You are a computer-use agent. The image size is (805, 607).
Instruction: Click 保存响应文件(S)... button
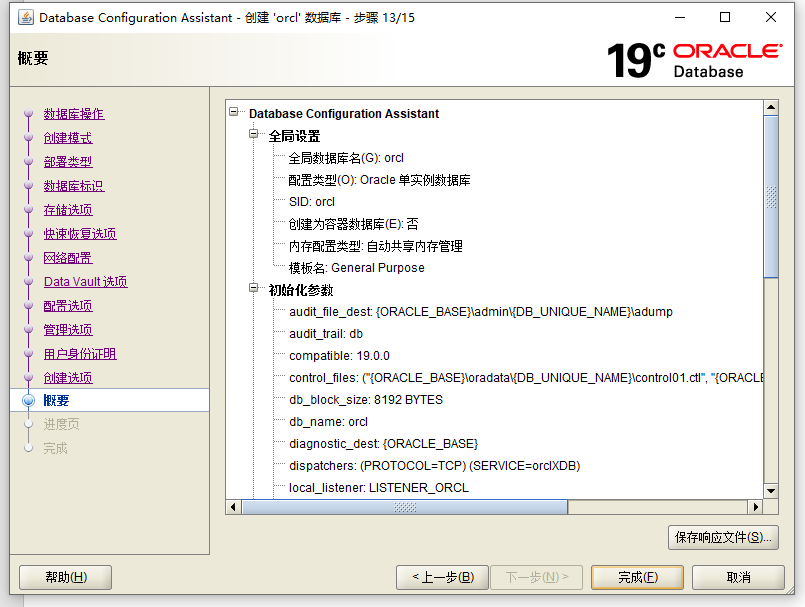click(723, 538)
